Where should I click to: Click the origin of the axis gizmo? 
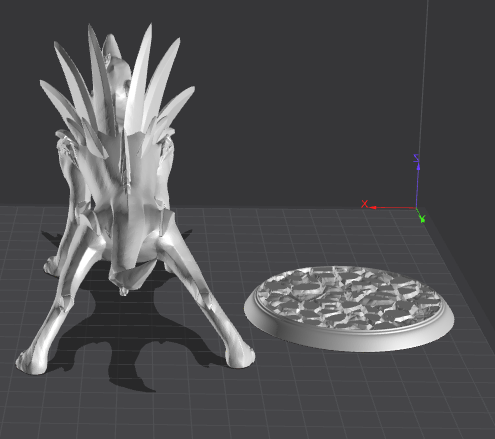[417, 208]
